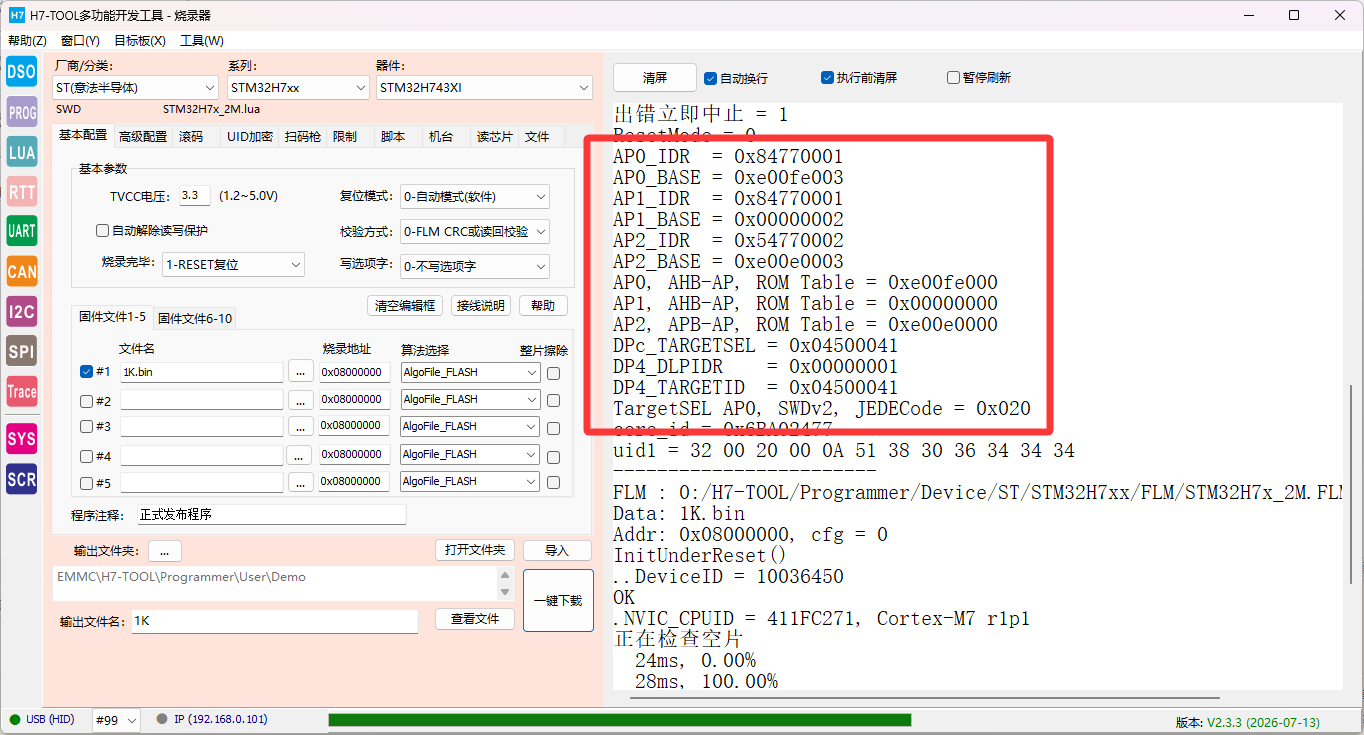Switch to the 高级配置 tab
The height and width of the screenshot is (735, 1364).
[x=143, y=137]
